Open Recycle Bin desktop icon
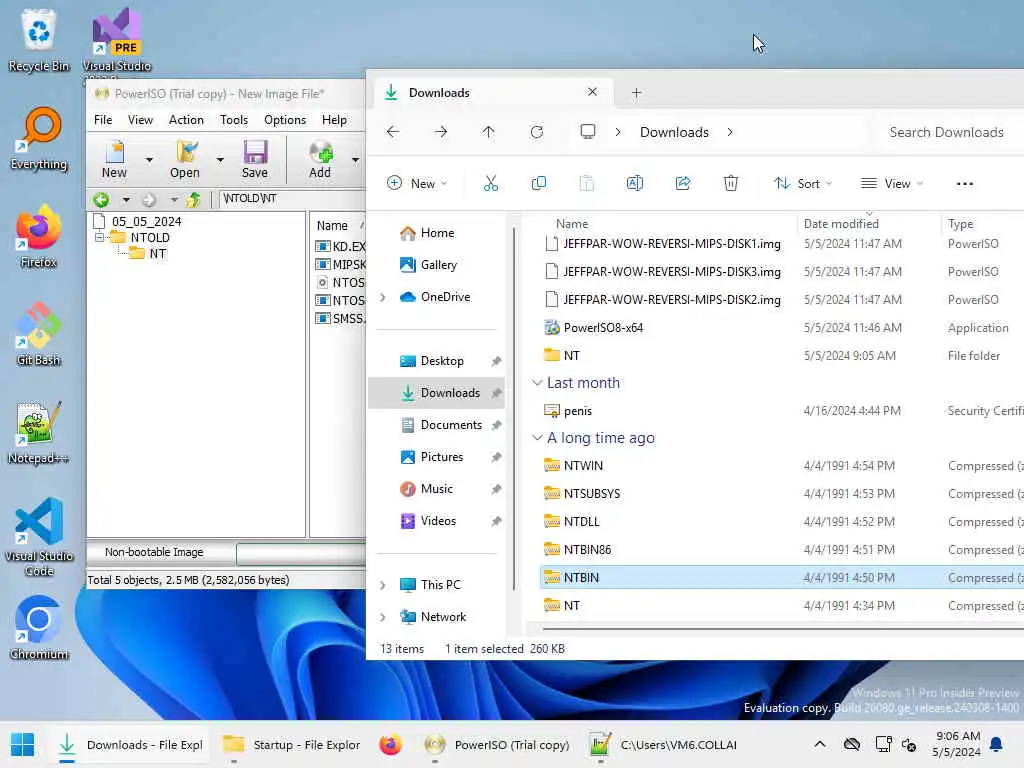The width and height of the screenshot is (1024, 768). coord(39,39)
